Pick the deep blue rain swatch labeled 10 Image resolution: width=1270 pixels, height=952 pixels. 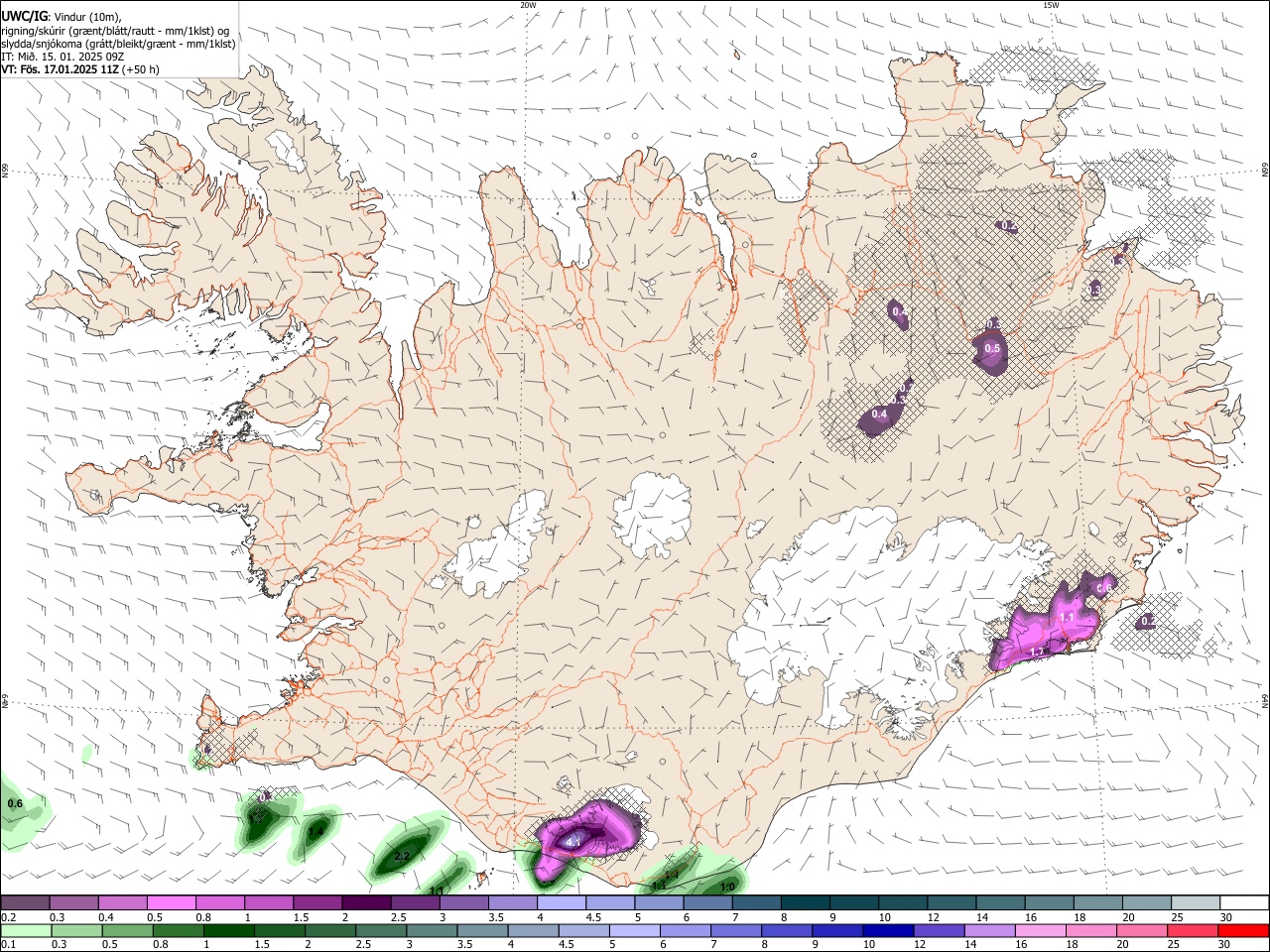click(888, 930)
